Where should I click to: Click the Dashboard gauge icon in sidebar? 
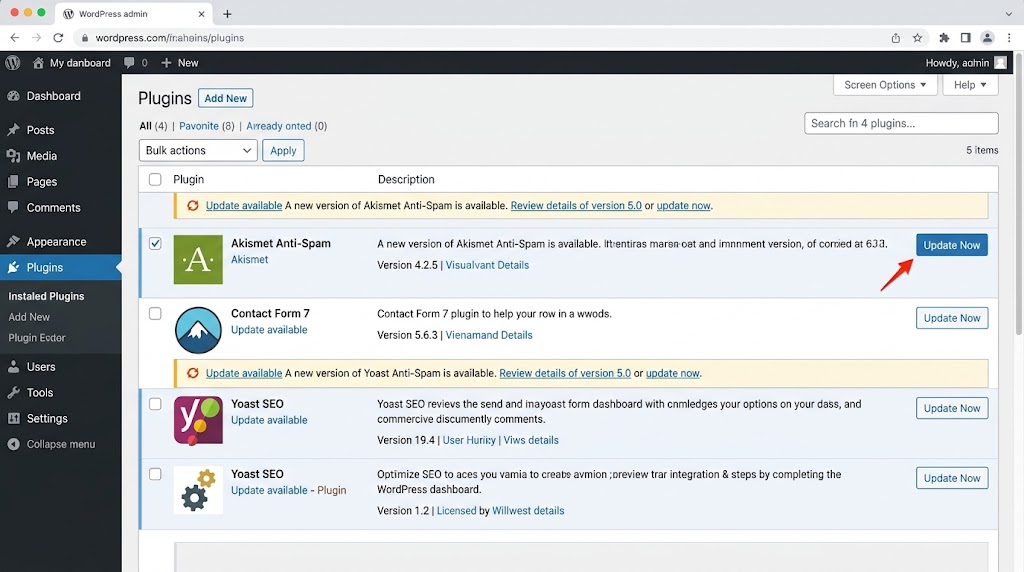[x=13, y=96]
